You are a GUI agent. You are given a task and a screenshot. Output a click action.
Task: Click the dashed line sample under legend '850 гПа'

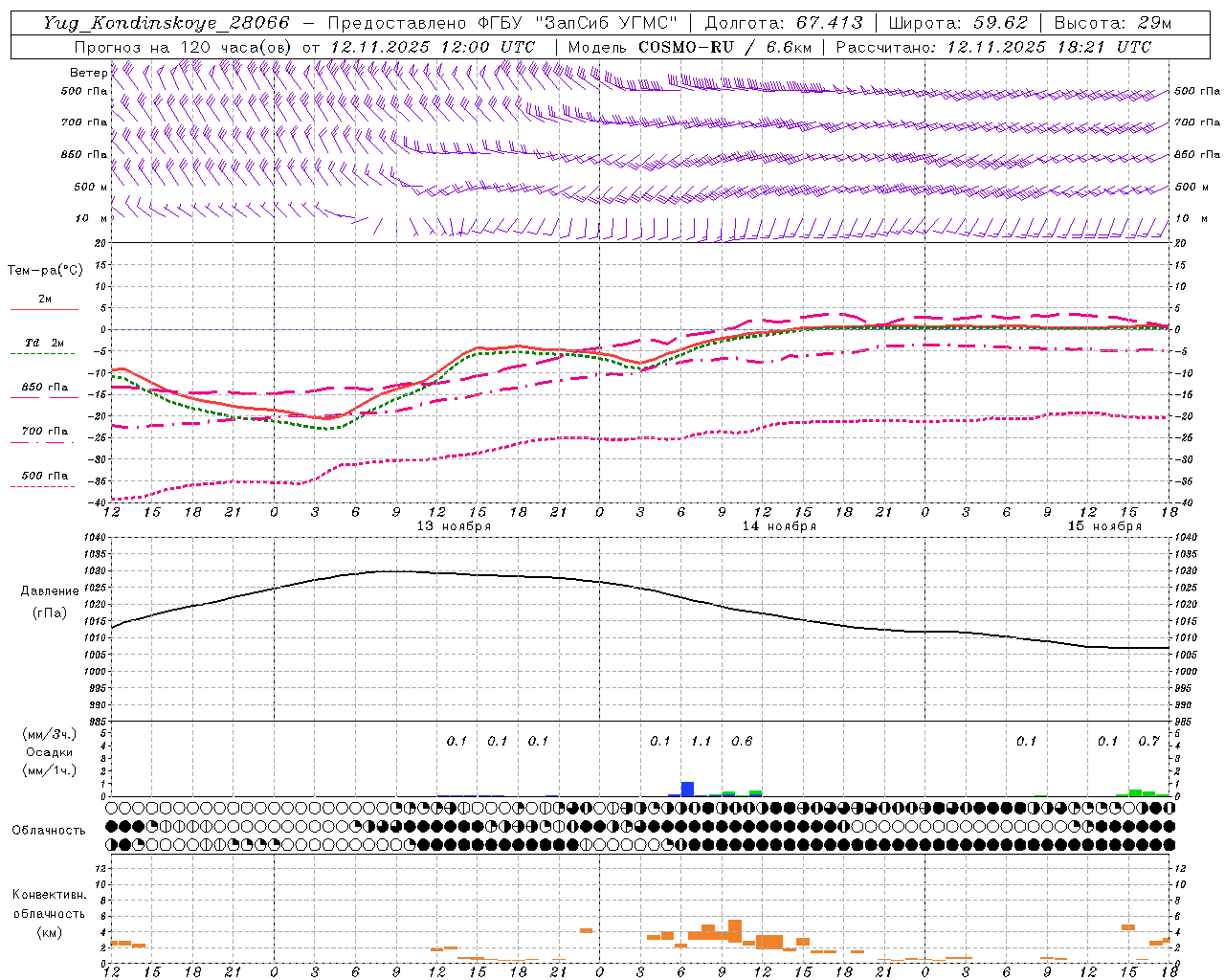pyautogui.click(x=44, y=397)
